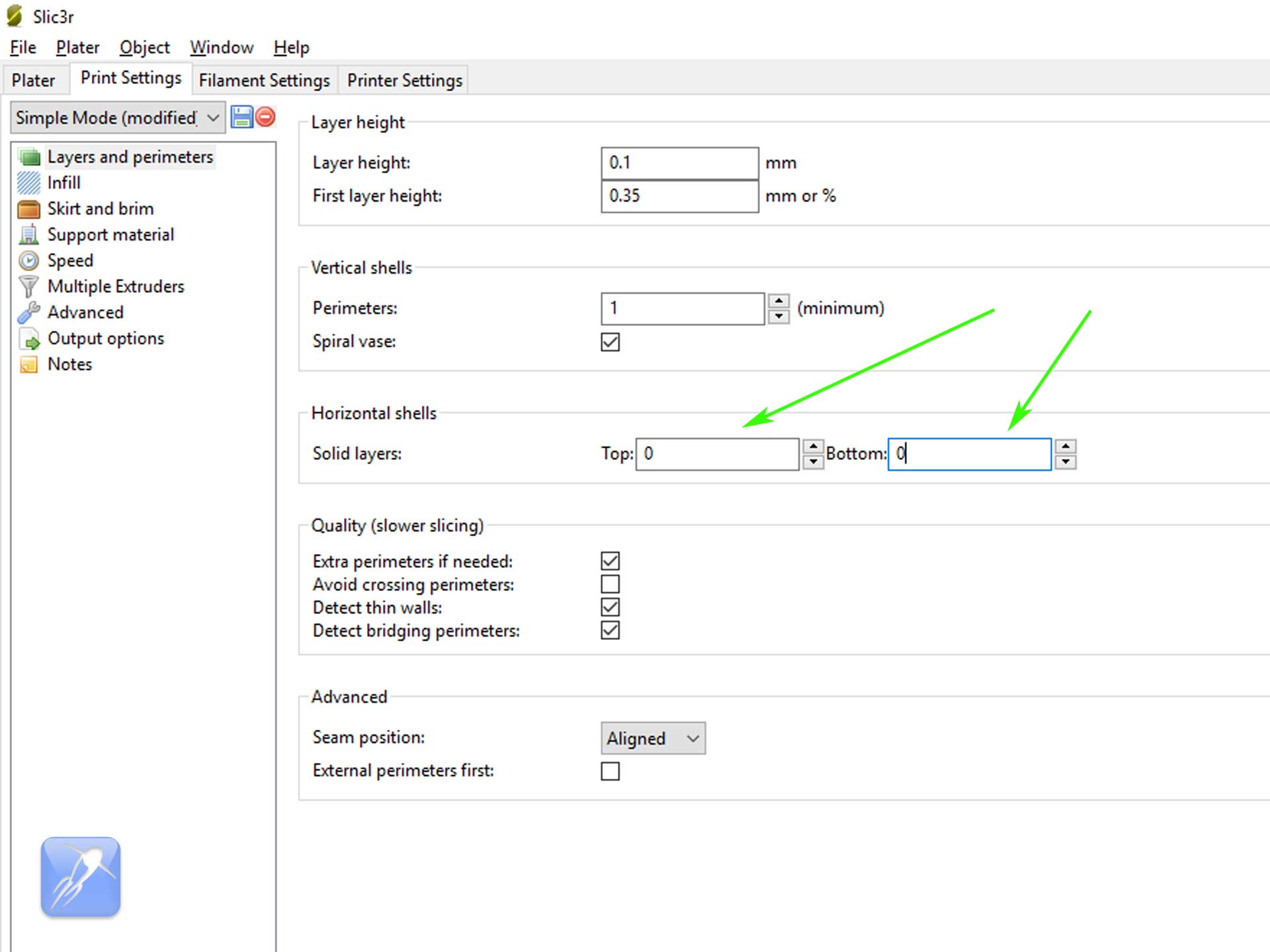Click Support material icon in sidebar

point(28,235)
